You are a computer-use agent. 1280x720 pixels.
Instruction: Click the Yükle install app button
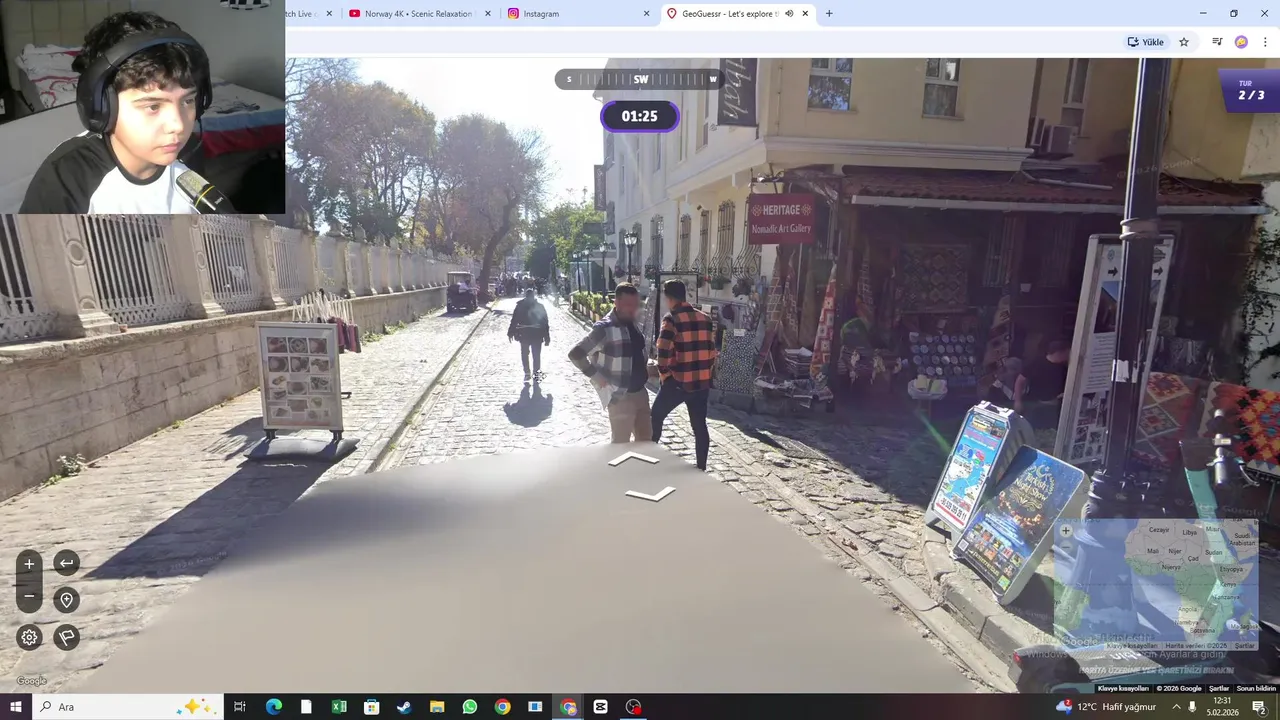1146,42
